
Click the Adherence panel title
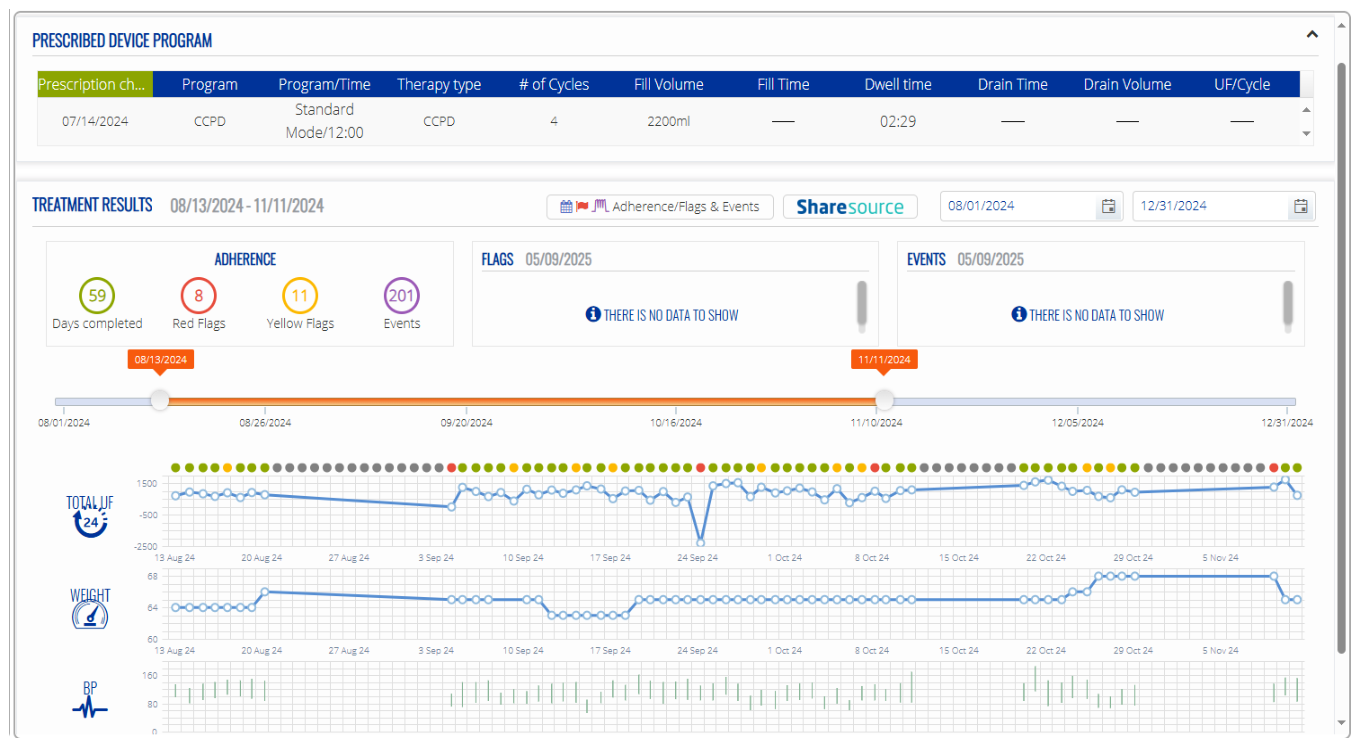point(245,259)
